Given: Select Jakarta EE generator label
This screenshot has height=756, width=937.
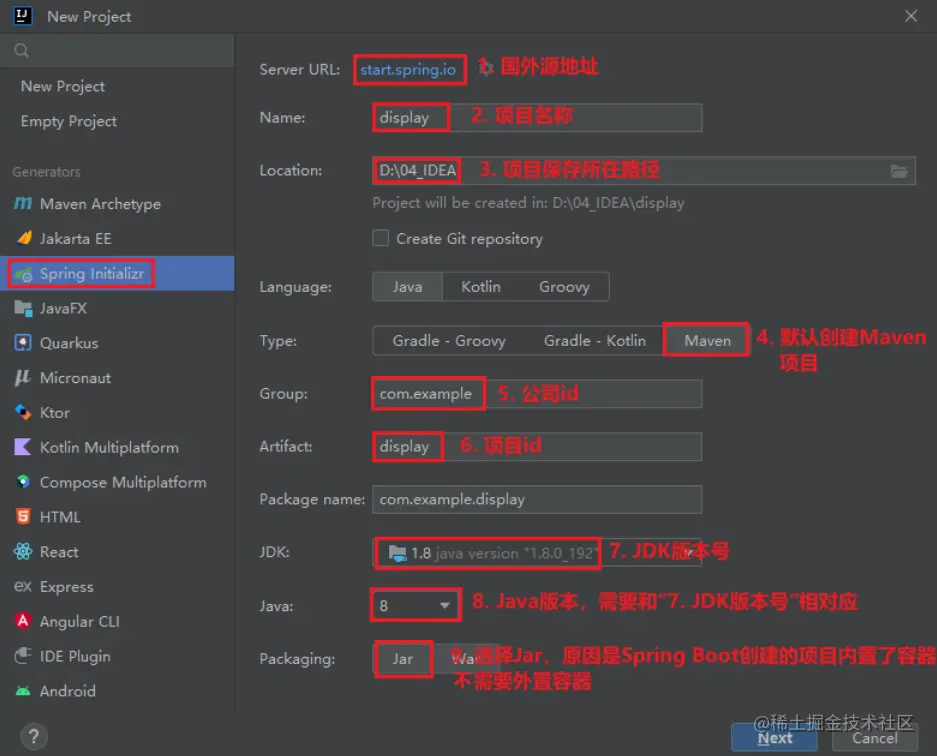Looking at the screenshot, I should coord(75,238).
